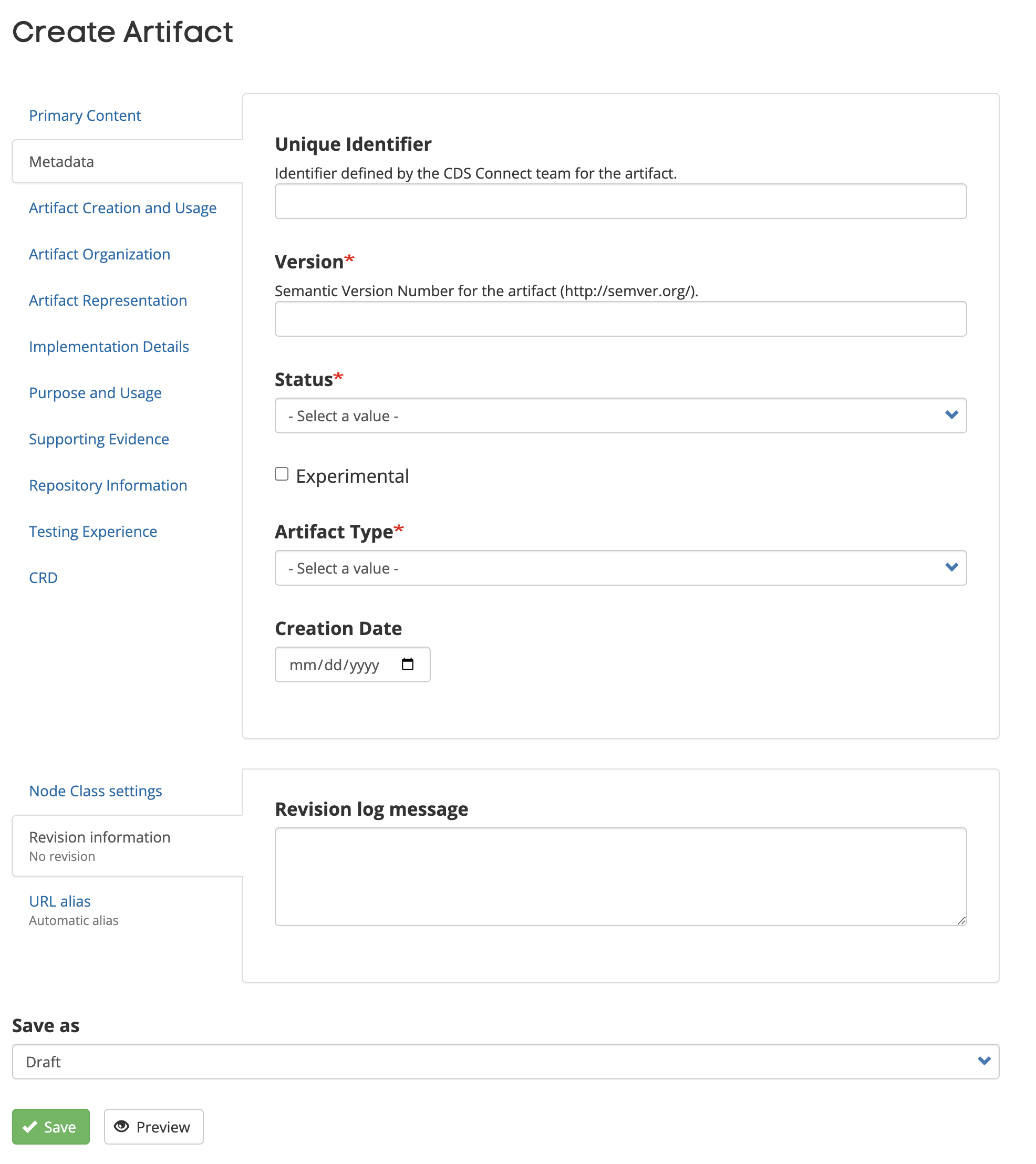Open the Save as Draft dropdown
Image resolution: width=1036 pixels, height=1164 pixels.
(x=505, y=1061)
